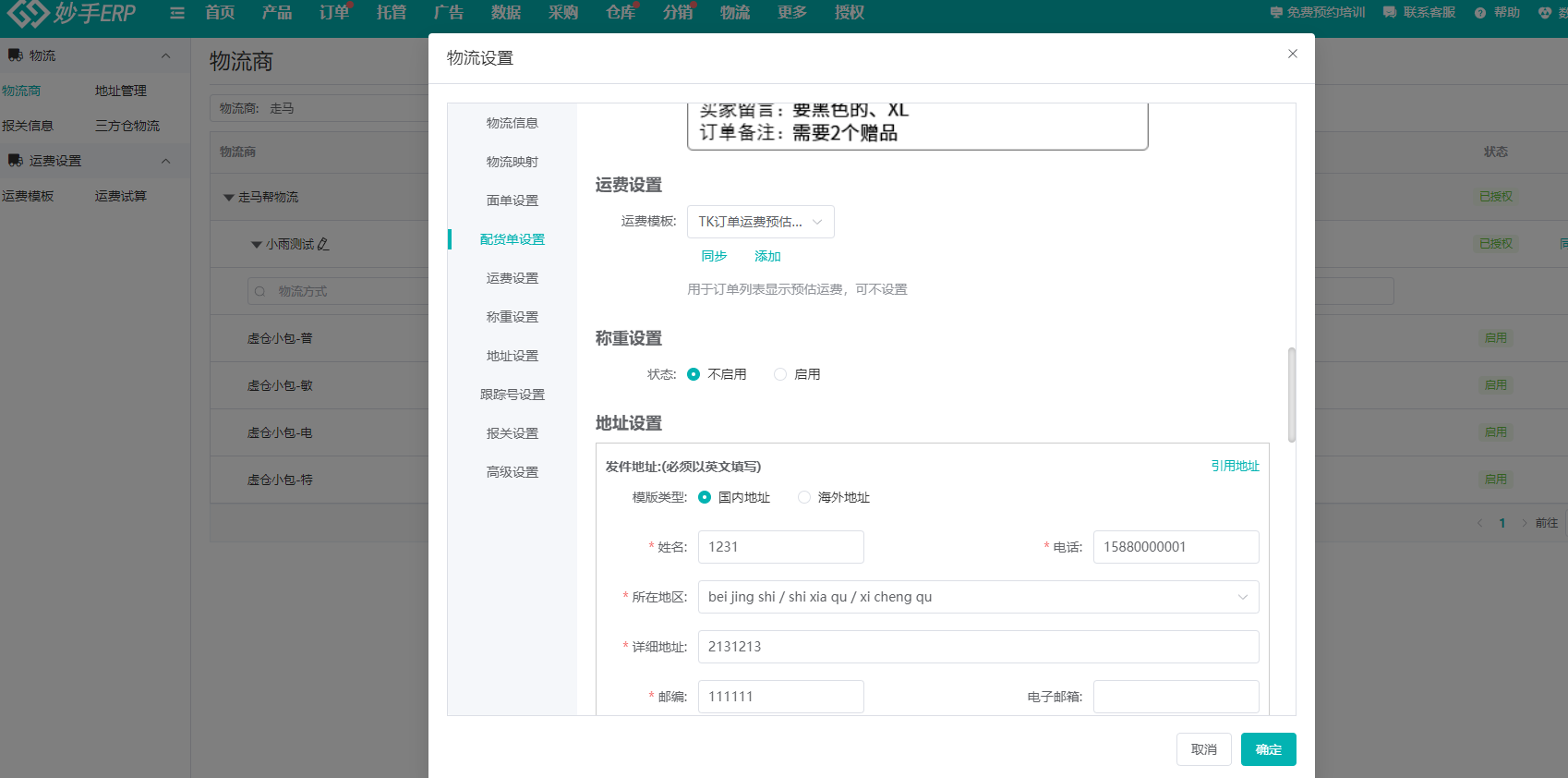This screenshot has height=778, width=1568.
Task: Select 不启用 radio for 称重设置
Action: pyautogui.click(x=694, y=374)
